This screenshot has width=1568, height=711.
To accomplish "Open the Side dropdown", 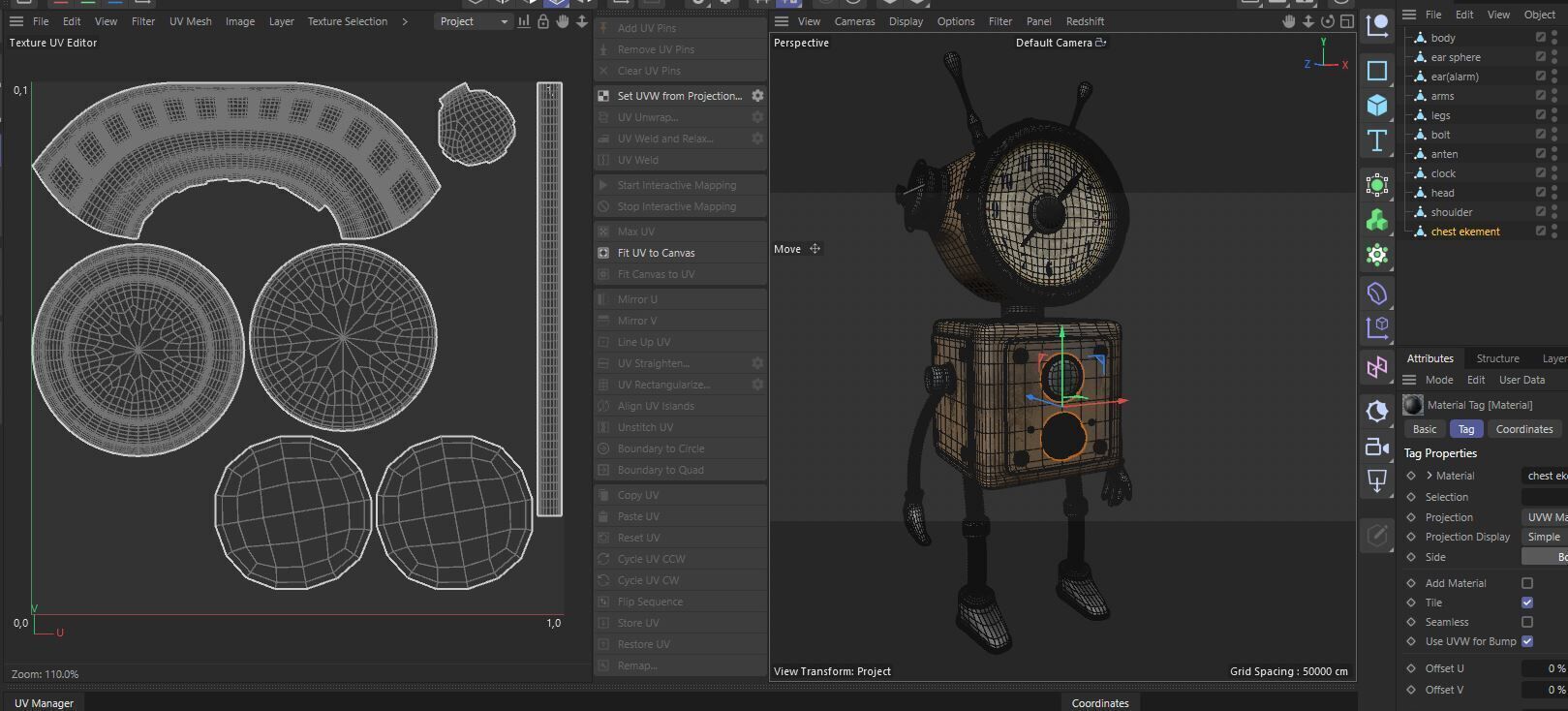I will [1545, 557].
